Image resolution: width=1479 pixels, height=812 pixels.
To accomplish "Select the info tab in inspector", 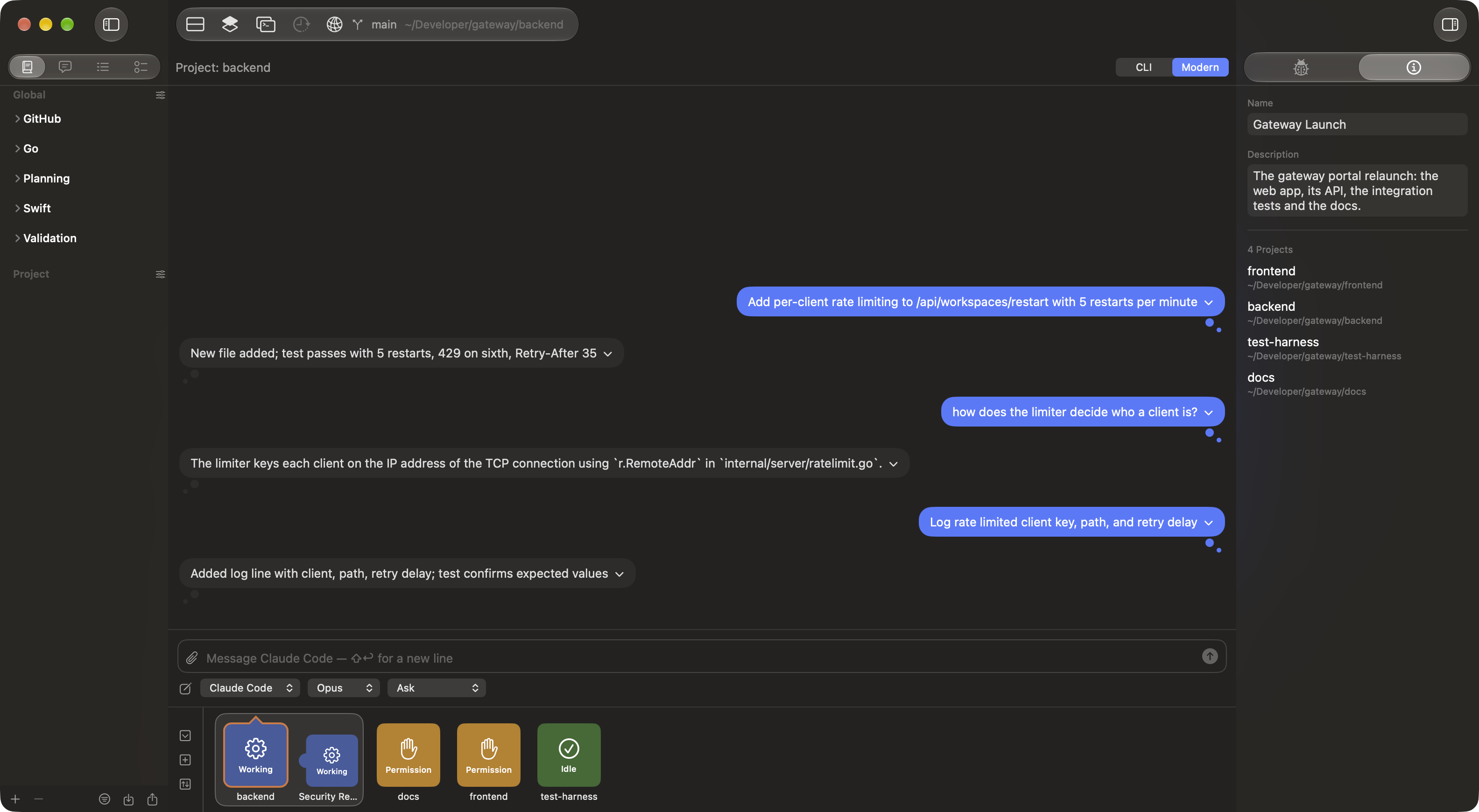I will pyautogui.click(x=1414, y=67).
